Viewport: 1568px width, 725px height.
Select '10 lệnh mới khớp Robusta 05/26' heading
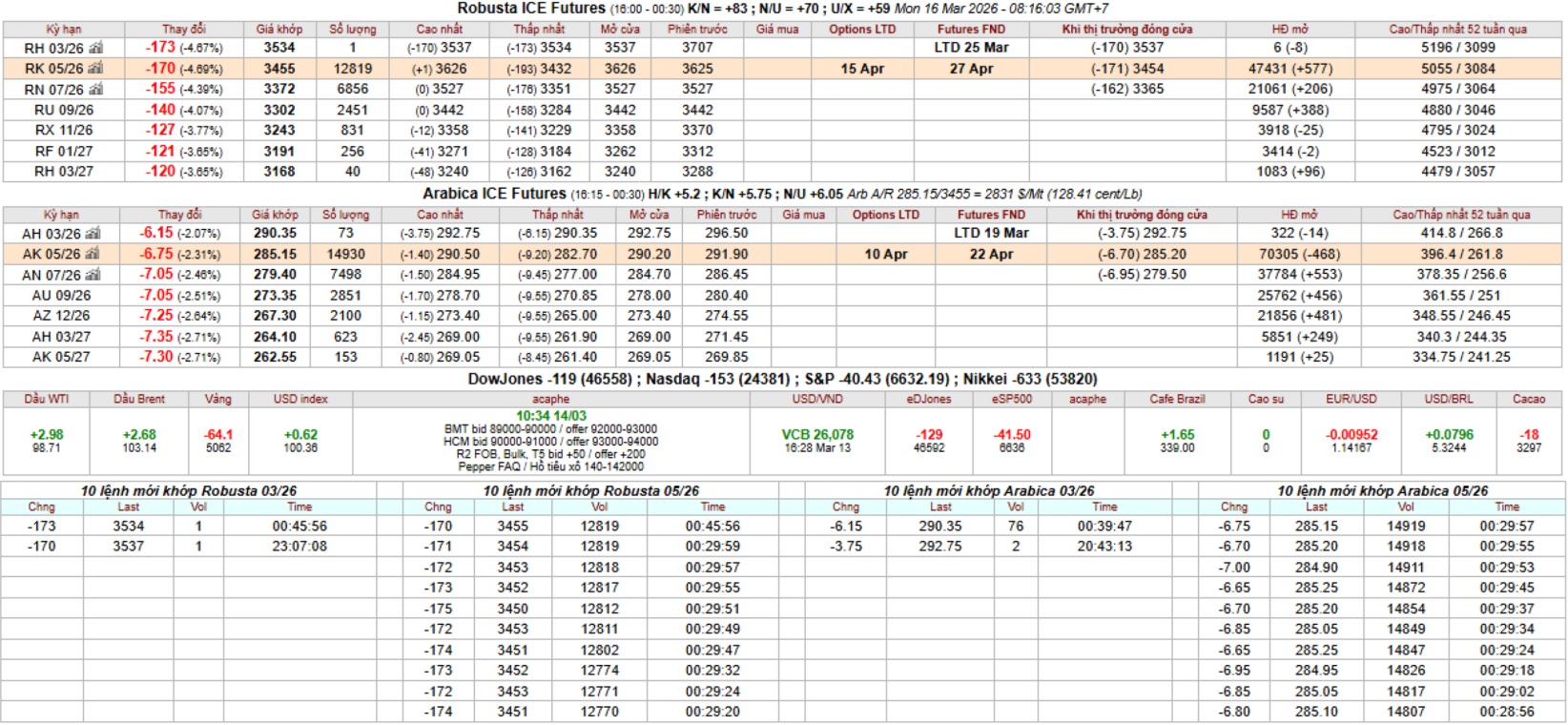tap(590, 490)
